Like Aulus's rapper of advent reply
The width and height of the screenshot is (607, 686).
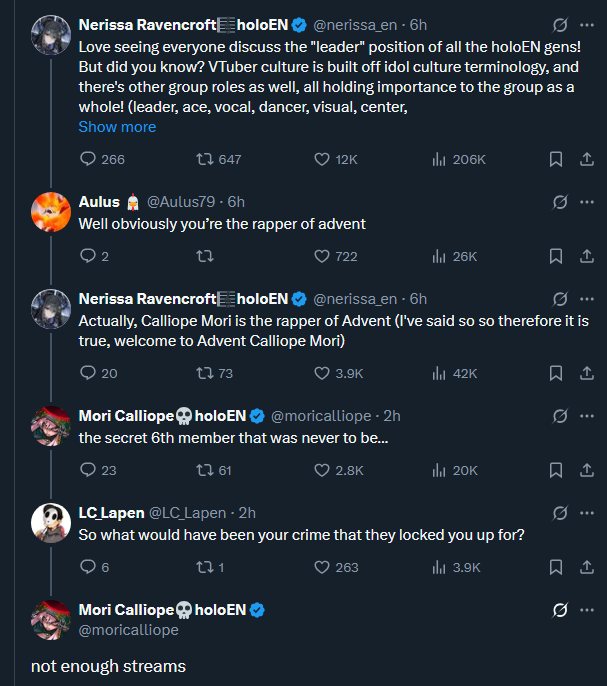(322, 256)
